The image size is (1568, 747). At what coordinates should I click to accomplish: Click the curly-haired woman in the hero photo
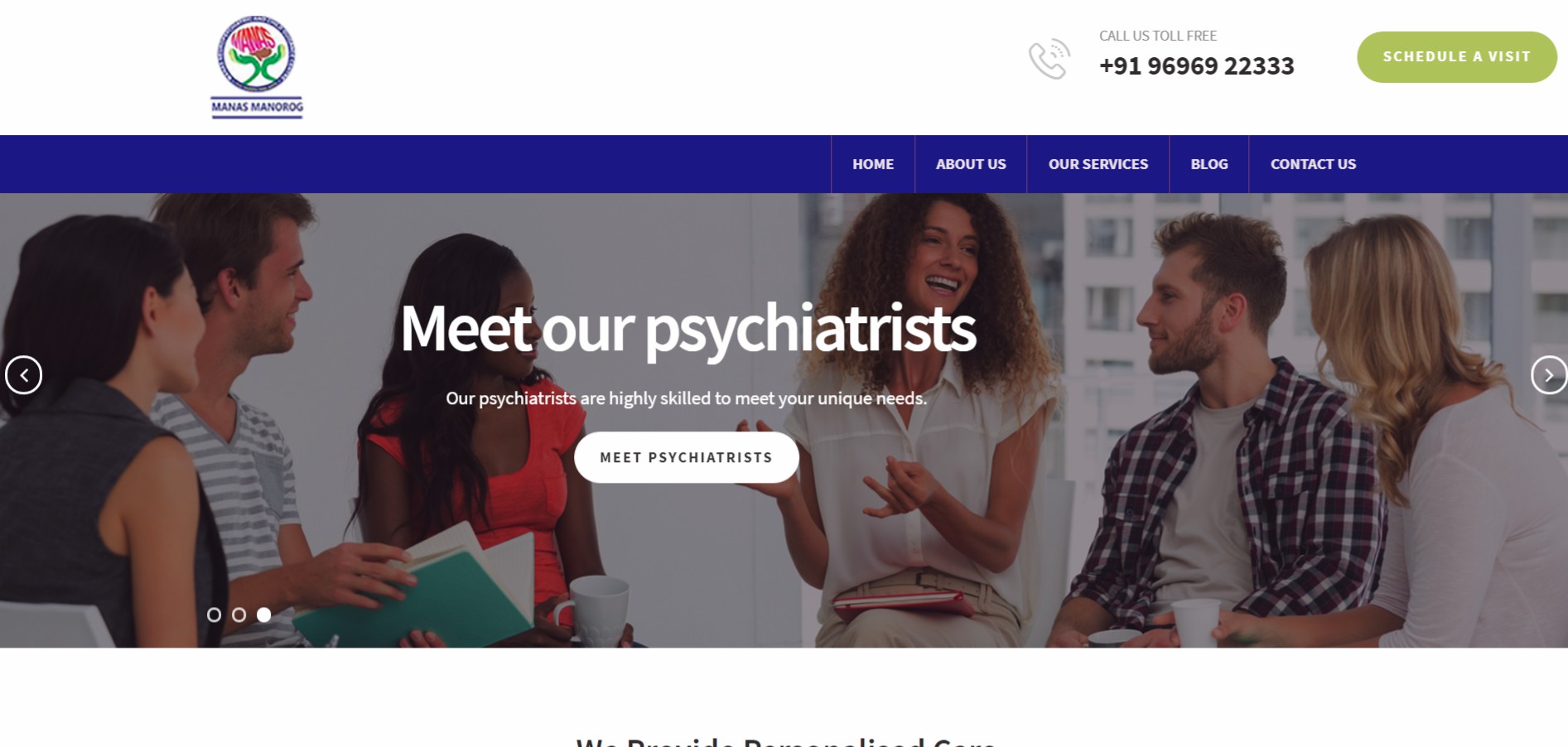point(919,414)
